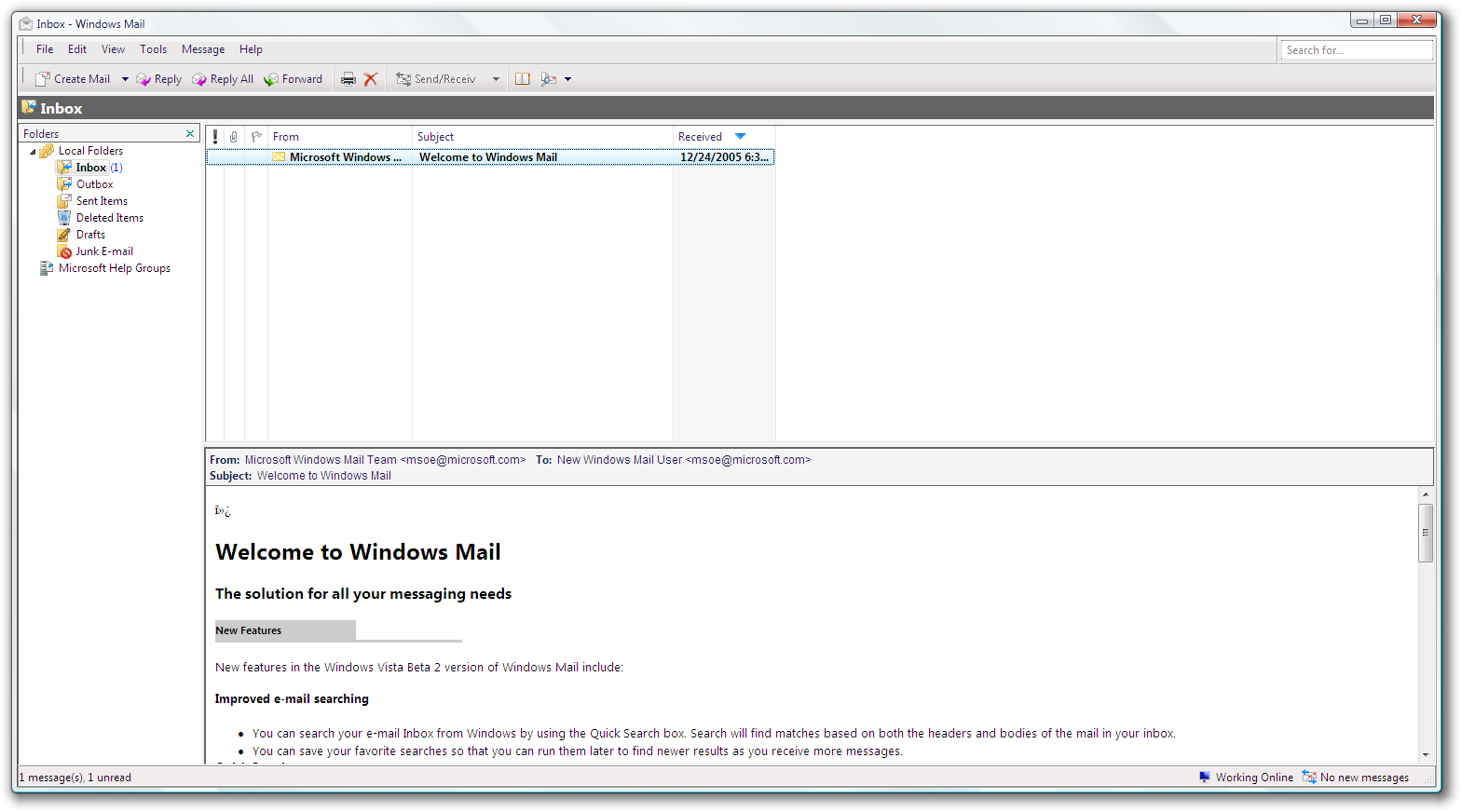Open the Sent Items folder
Screen dimensions: 1461x812
coord(102,201)
